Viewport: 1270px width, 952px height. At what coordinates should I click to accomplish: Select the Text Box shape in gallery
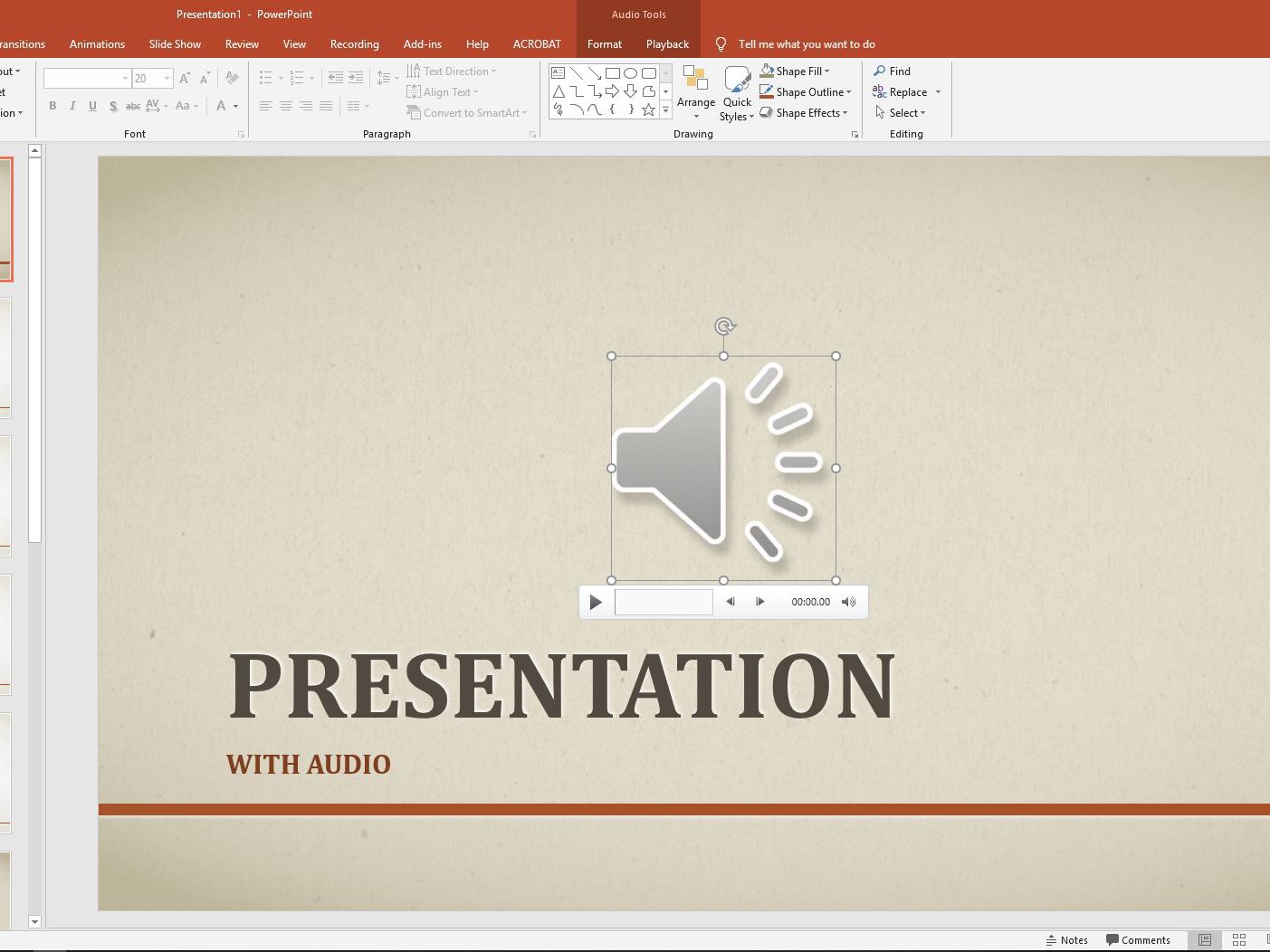click(x=559, y=73)
